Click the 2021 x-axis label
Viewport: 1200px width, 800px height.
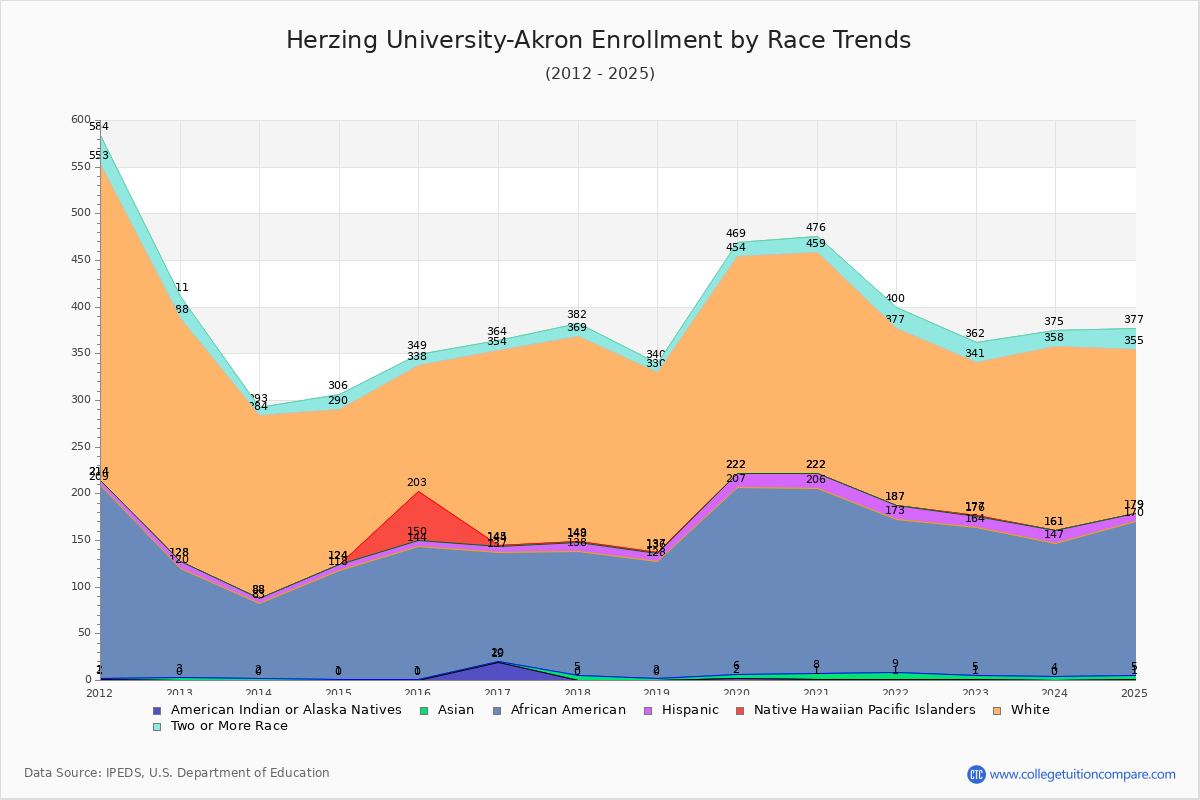tap(817, 693)
